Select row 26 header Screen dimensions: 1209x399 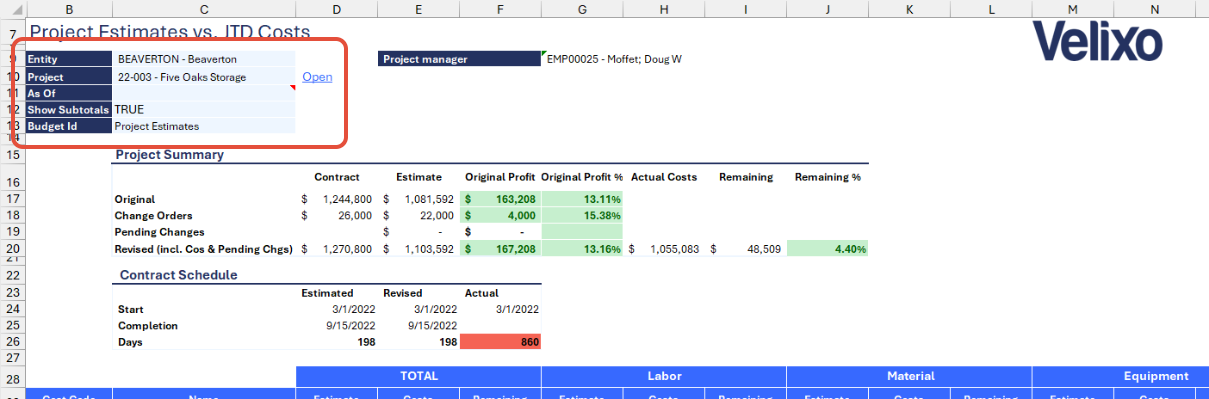tap(12, 342)
